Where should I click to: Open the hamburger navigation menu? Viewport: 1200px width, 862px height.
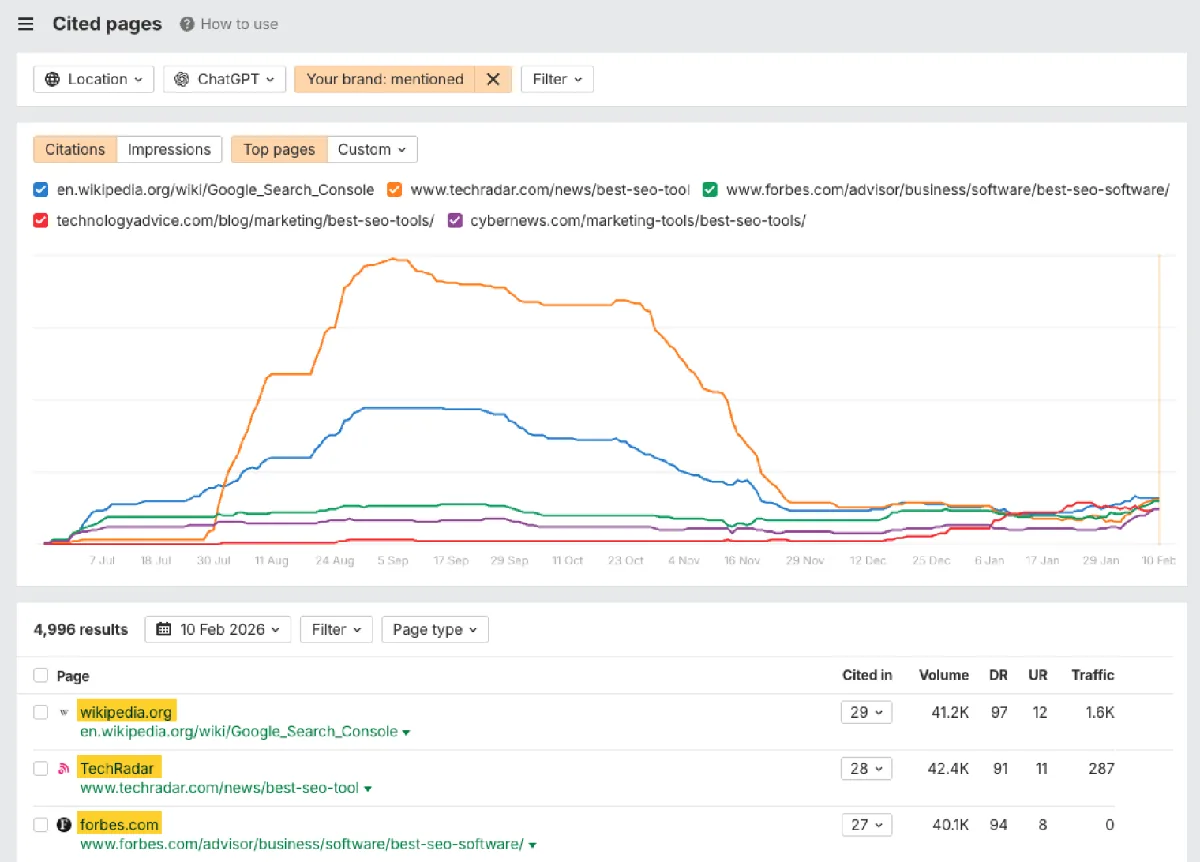point(26,24)
